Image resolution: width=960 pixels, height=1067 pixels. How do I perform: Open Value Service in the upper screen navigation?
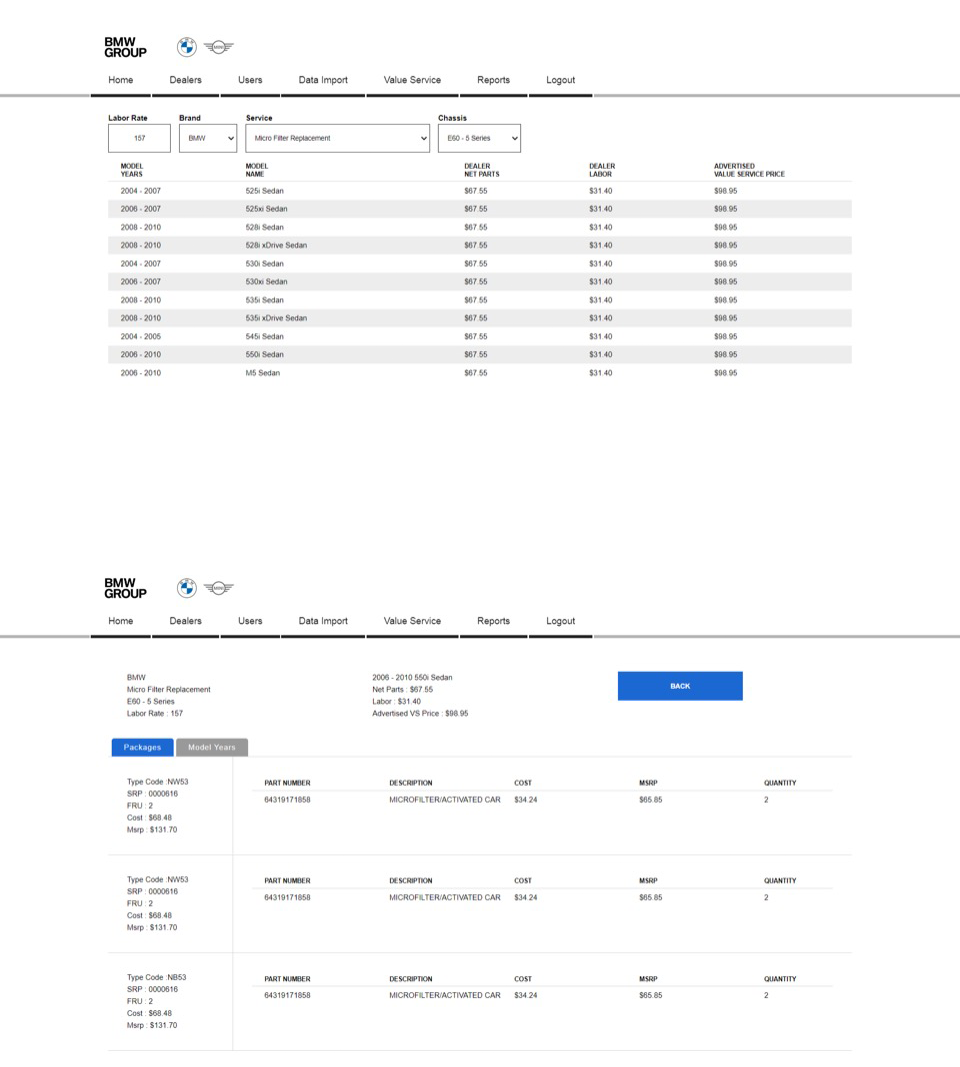(412, 80)
